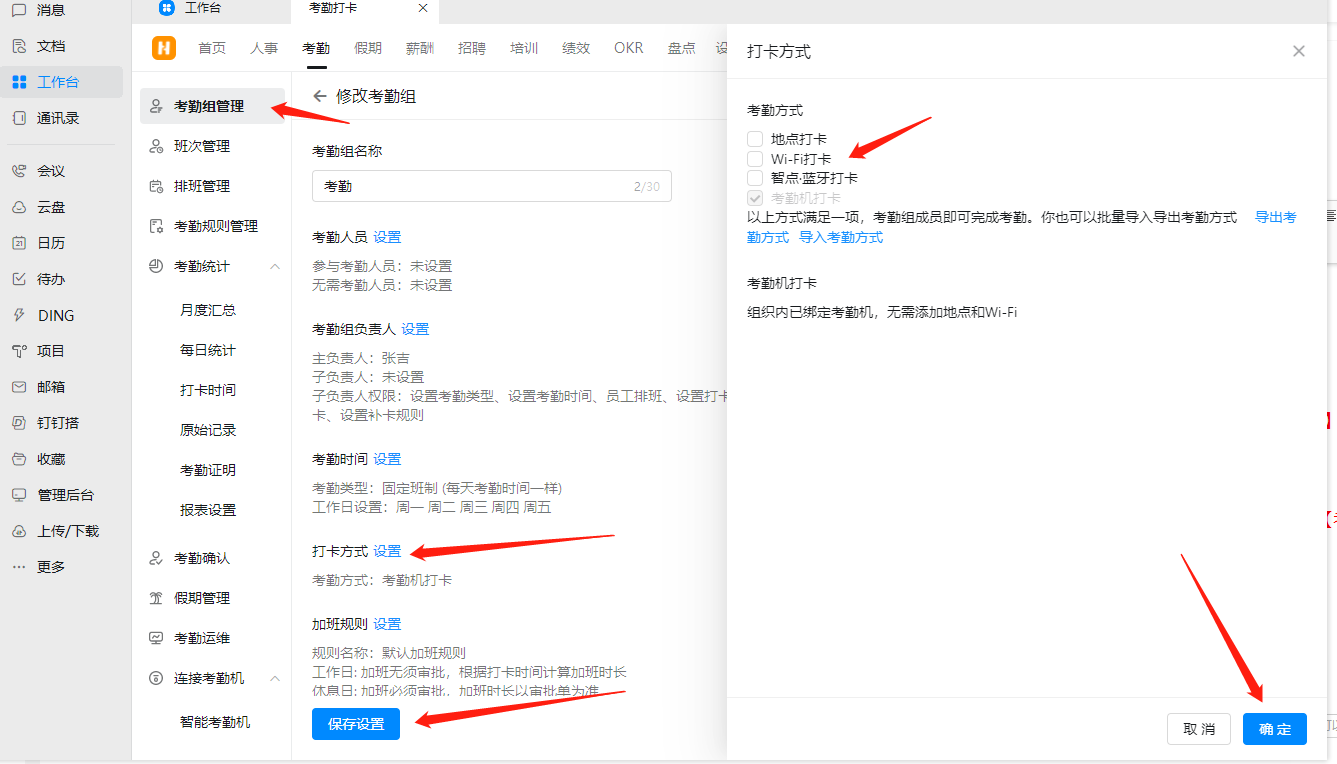The width and height of the screenshot is (1337, 764).
Task: Switch to the 假期 top tab
Action: click(x=367, y=48)
